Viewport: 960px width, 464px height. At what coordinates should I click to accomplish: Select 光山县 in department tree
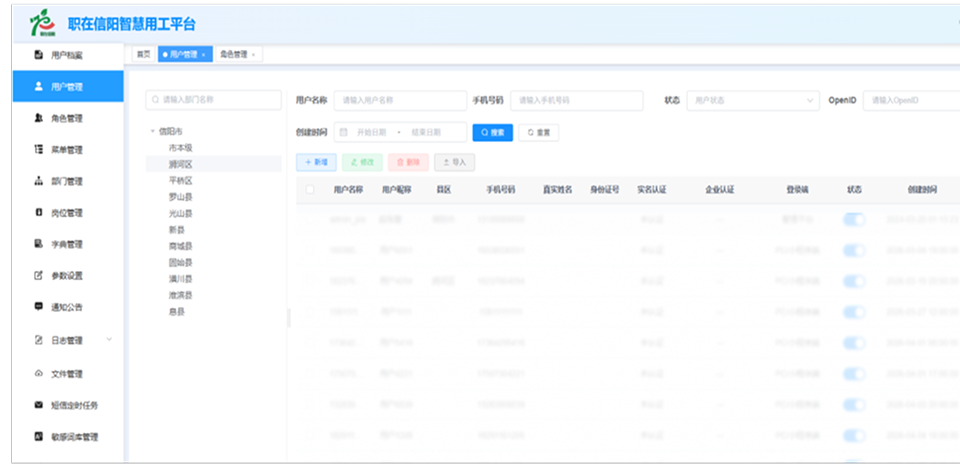pyautogui.click(x=181, y=214)
